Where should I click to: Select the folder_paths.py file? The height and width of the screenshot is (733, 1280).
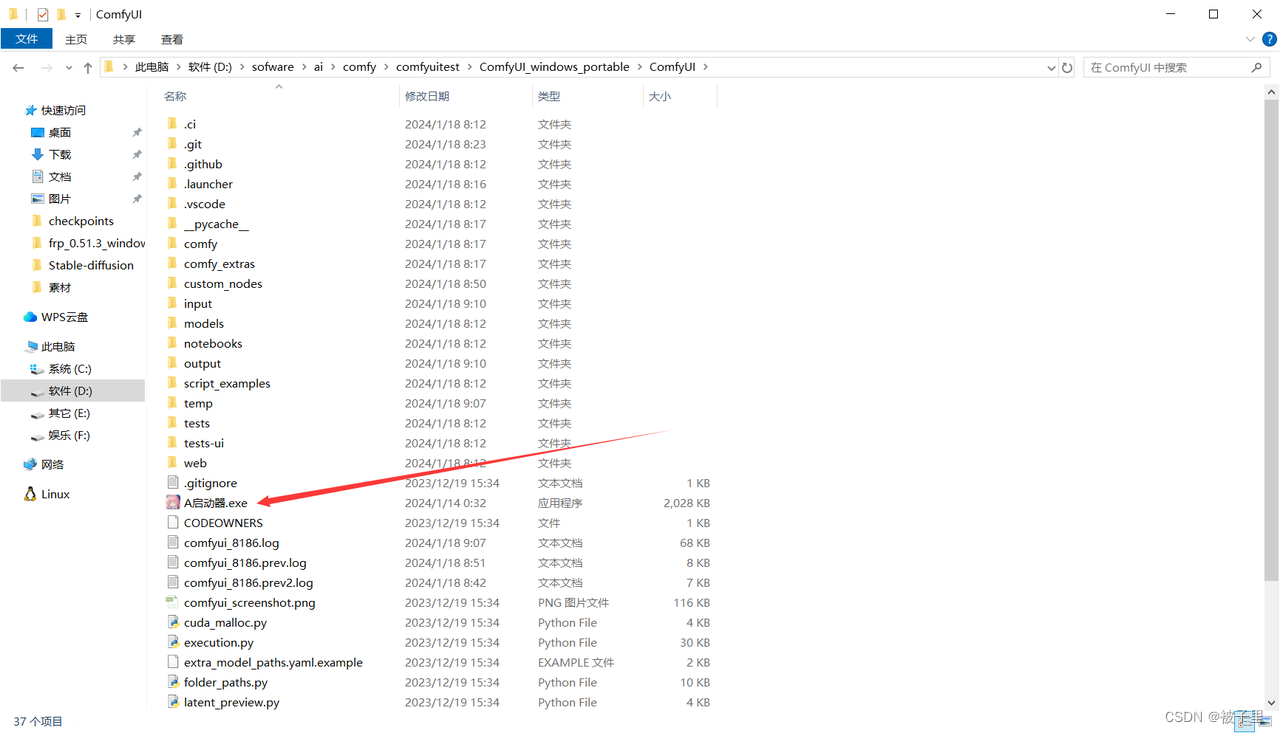[225, 683]
